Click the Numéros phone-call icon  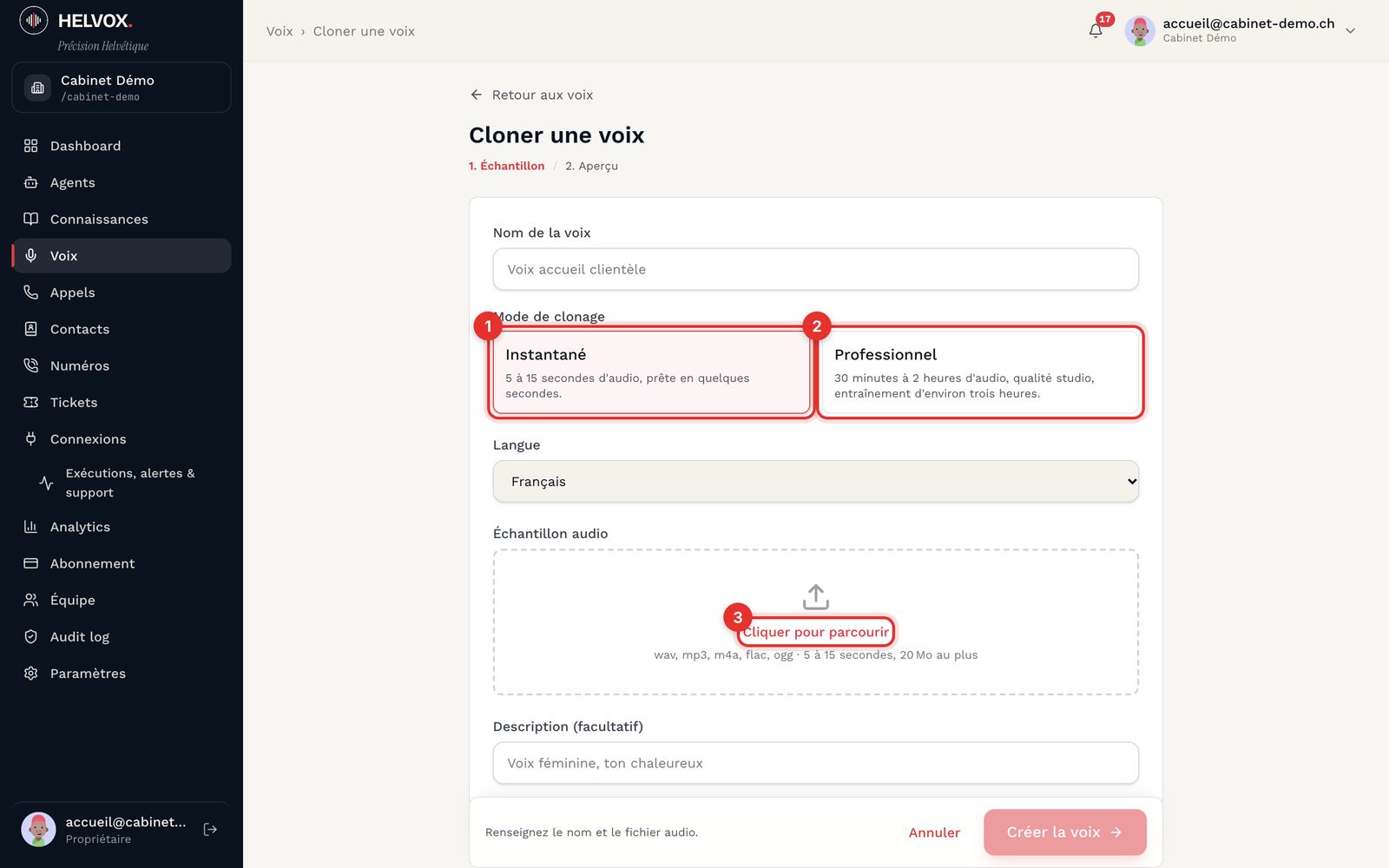point(31,365)
